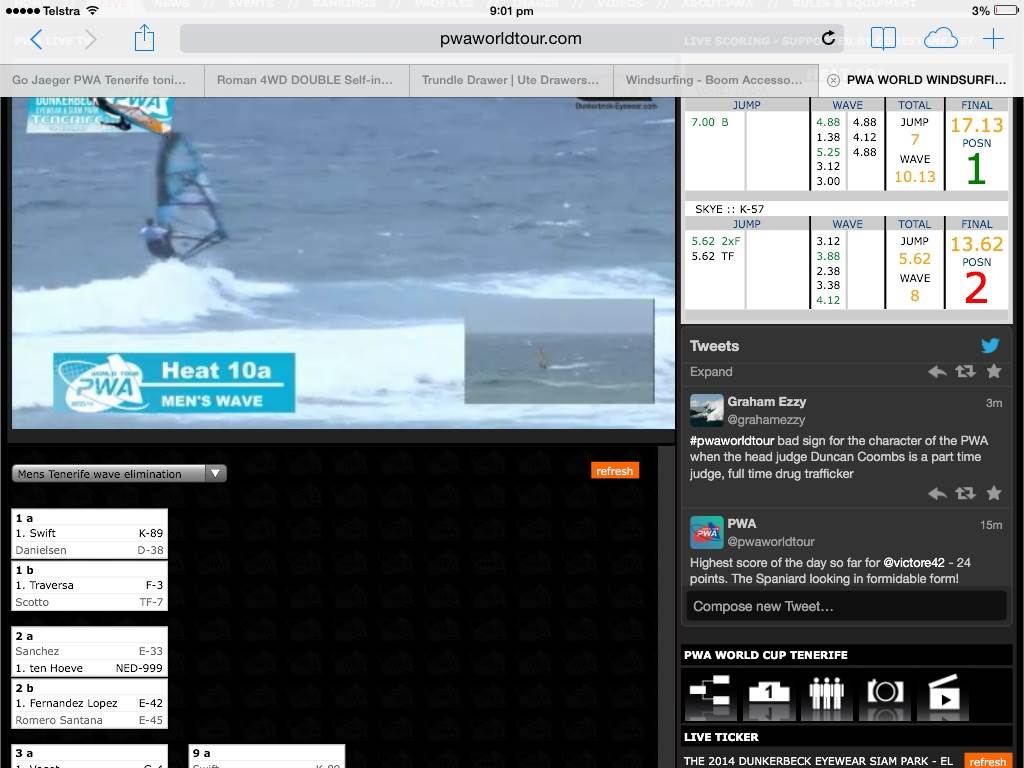The image size is (1024, 768).
Task: Switch to Go Jaeger PWA Tenerife tab
Action: click(x=100, y=80)
